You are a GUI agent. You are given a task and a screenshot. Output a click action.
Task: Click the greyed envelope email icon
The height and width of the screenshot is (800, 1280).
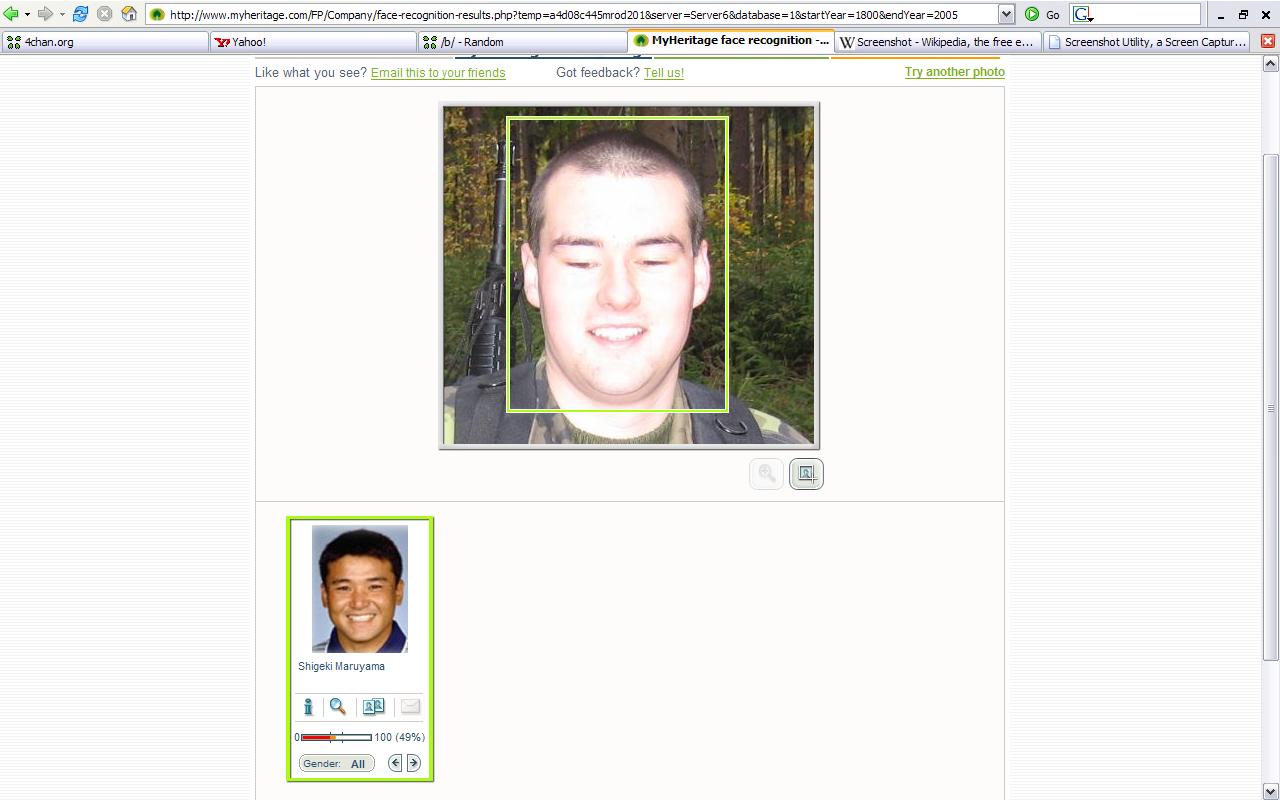pos(410,707)
